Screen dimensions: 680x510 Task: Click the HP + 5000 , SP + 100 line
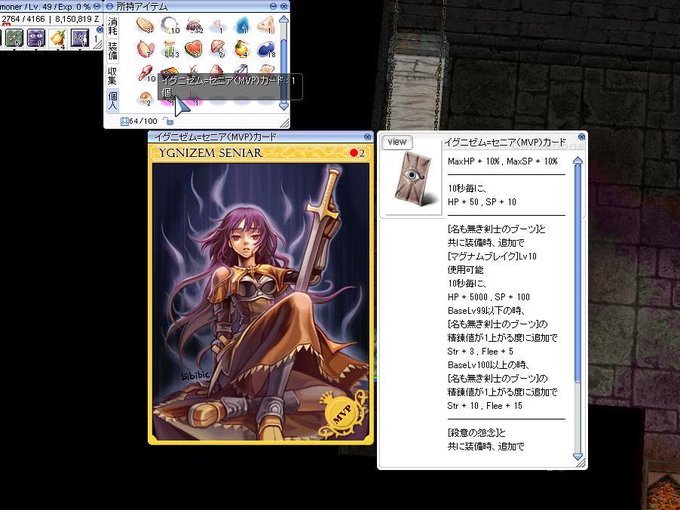click(488, 297)
